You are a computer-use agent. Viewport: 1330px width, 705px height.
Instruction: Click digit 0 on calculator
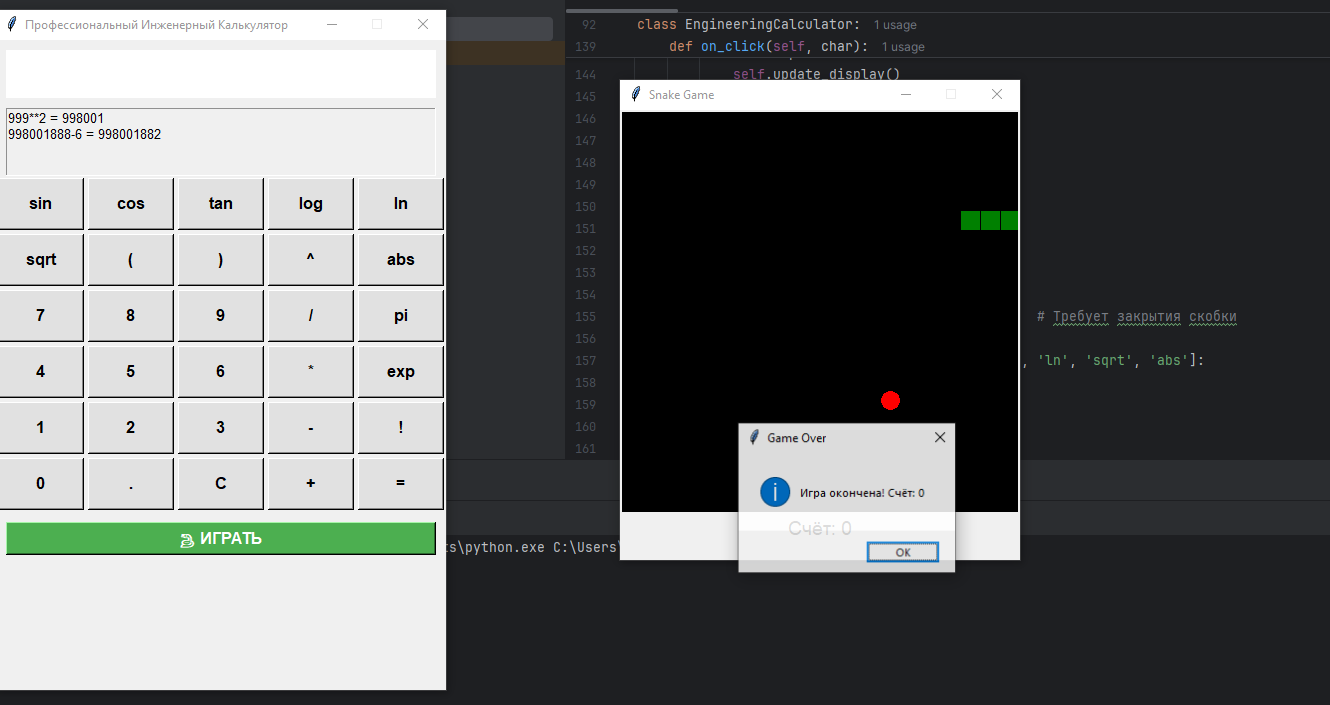(x=40, y=484)
